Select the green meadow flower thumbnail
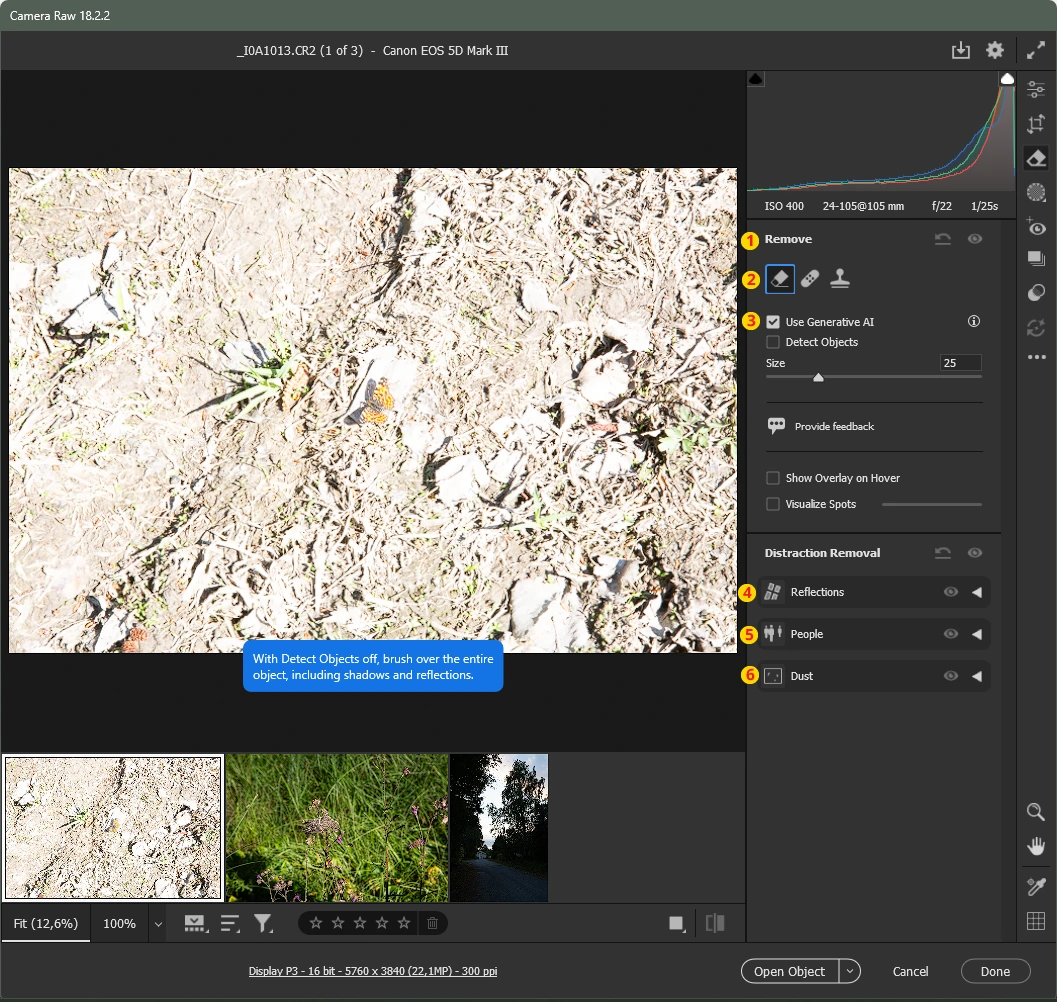 click(x=337, y=828)
